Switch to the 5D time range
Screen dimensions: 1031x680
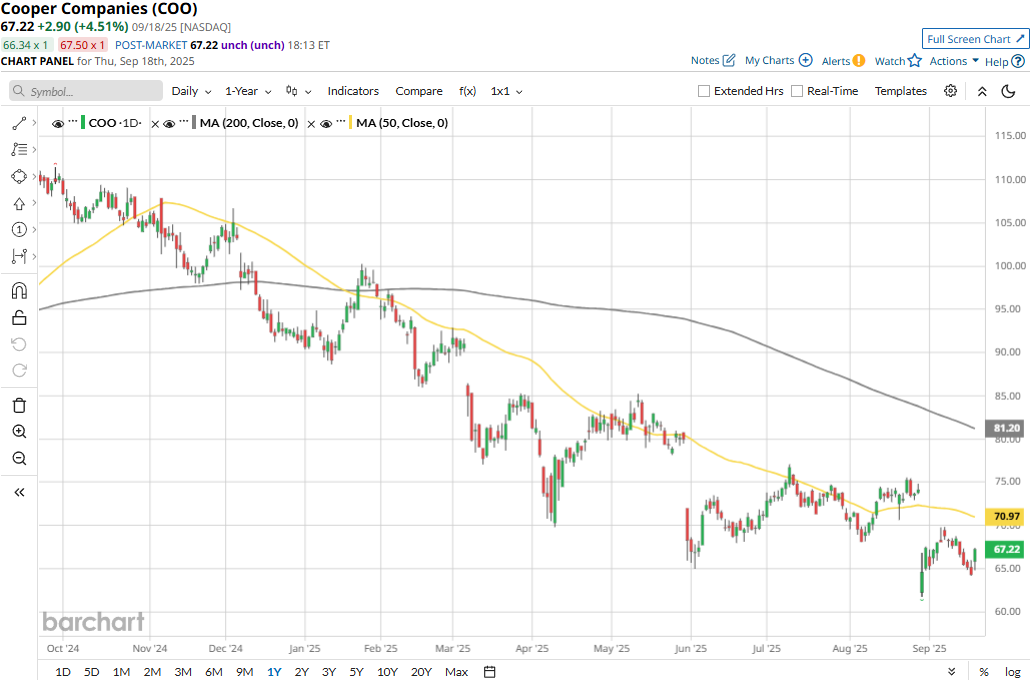point(91,671)
